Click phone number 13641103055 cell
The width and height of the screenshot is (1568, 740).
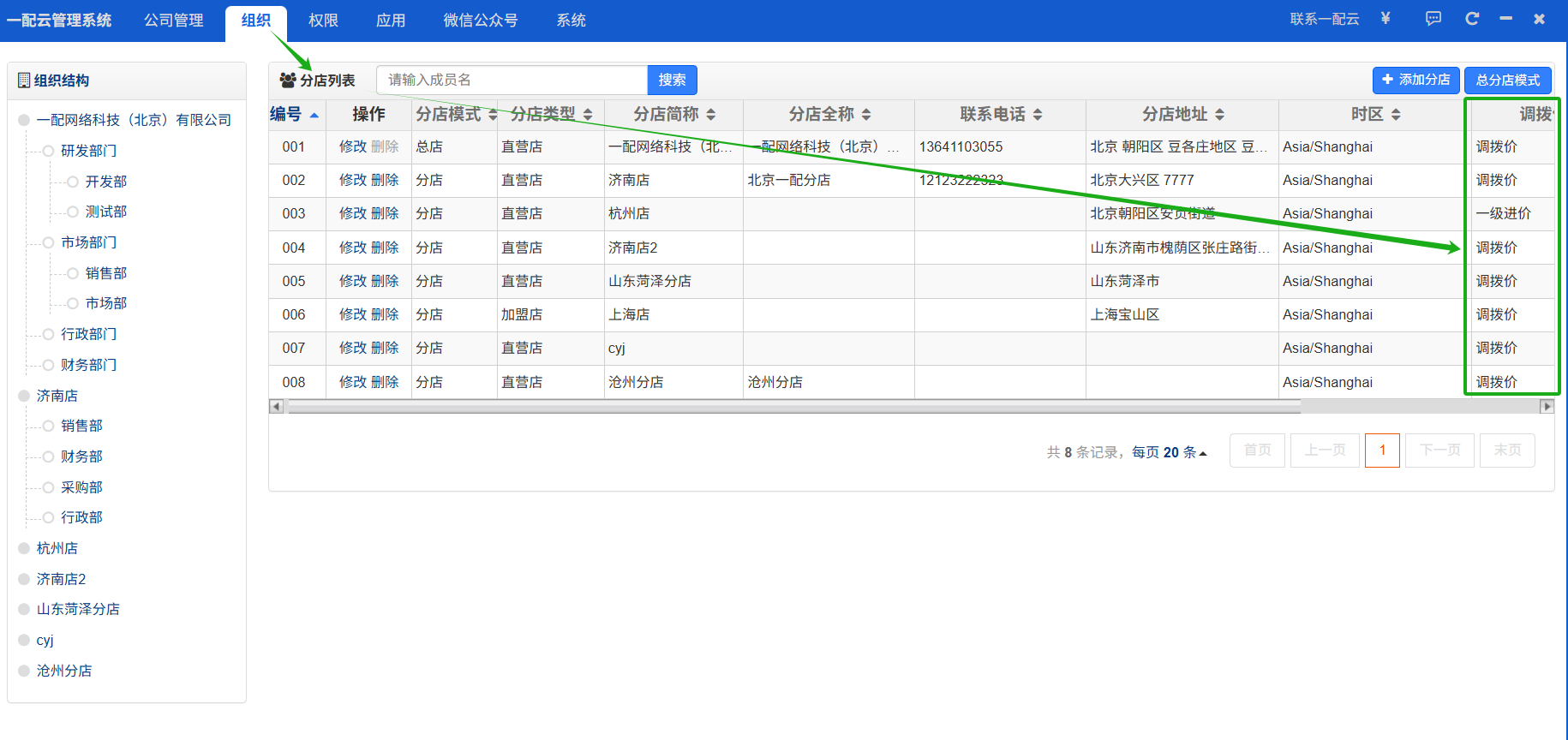click(961, 146)
